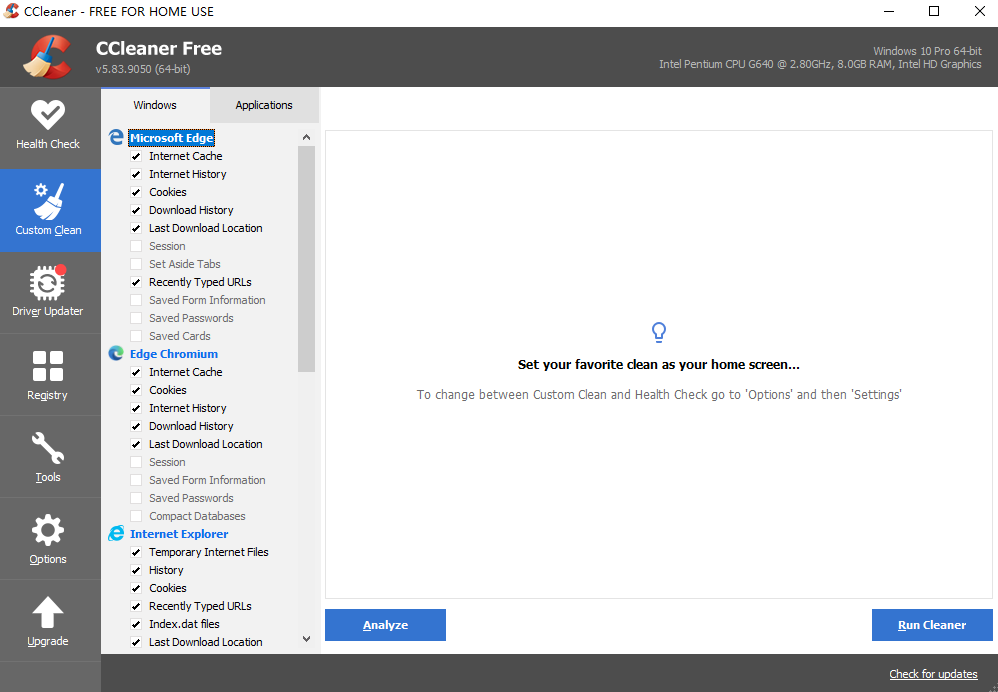Image resolution: width=998 pixels, height=692 pixels.
Task: Click the Edge Chromium browser icon
Action: 117,353
